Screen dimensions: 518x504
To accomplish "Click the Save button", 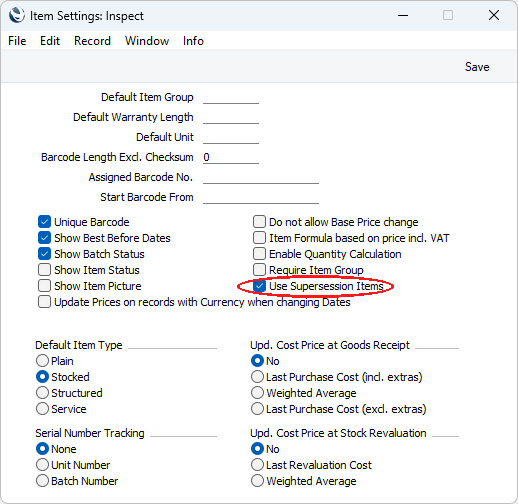I will [477, 67].
